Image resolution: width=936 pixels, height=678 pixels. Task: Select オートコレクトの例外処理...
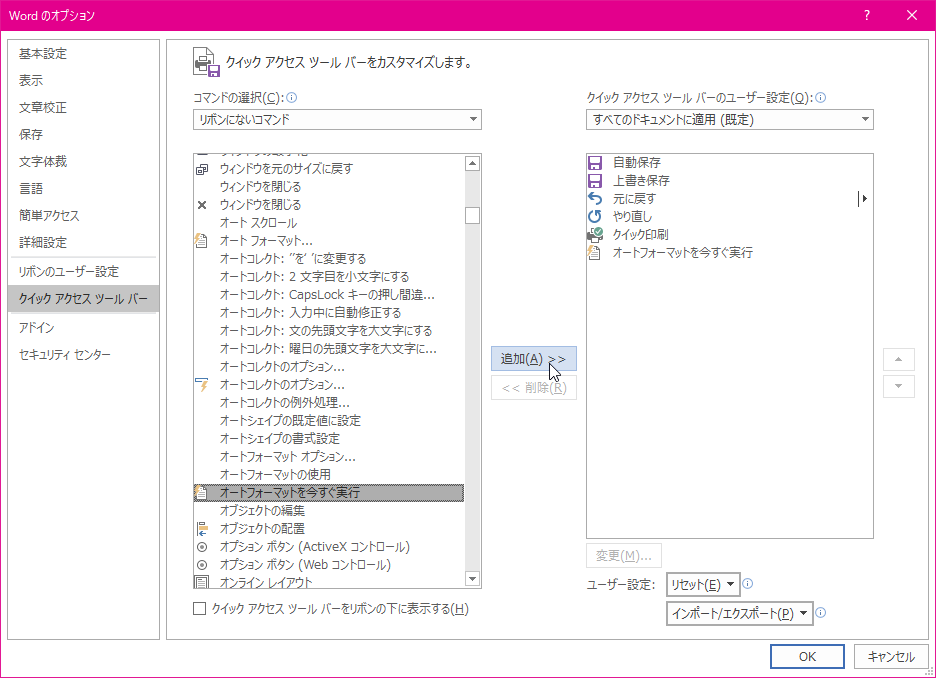coord(329,402)
